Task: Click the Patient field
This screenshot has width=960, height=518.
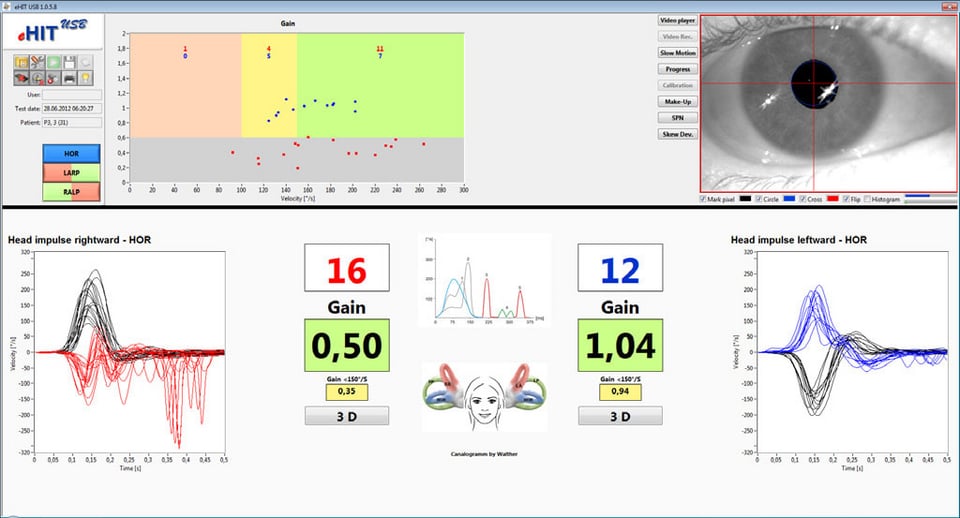Action: 72,122
